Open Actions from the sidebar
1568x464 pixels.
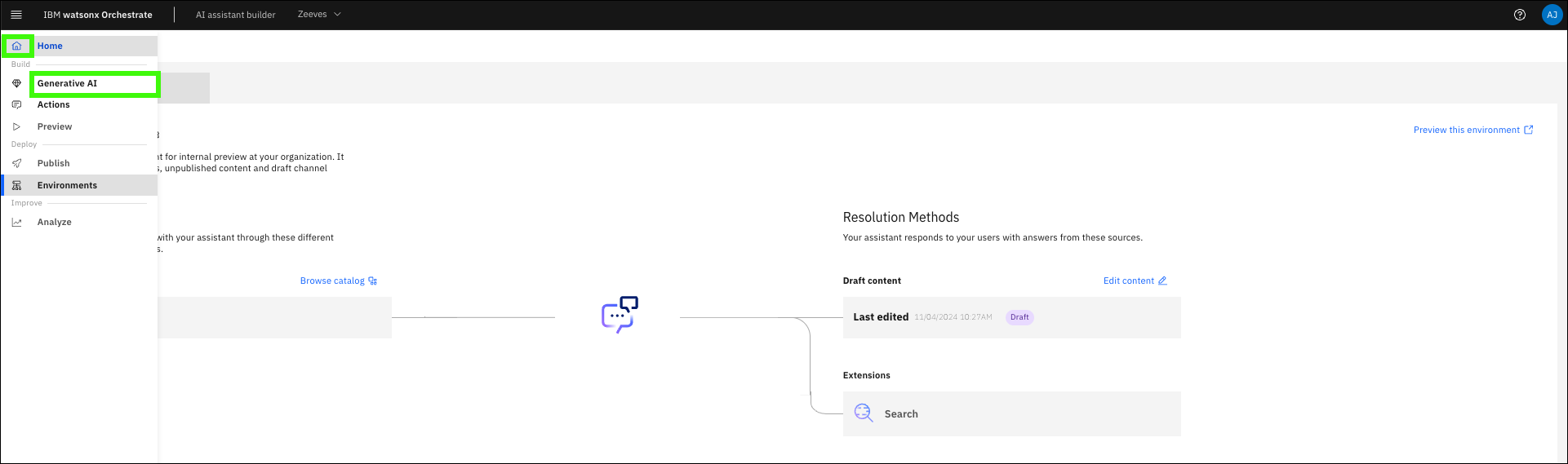[x=54, y=104]
